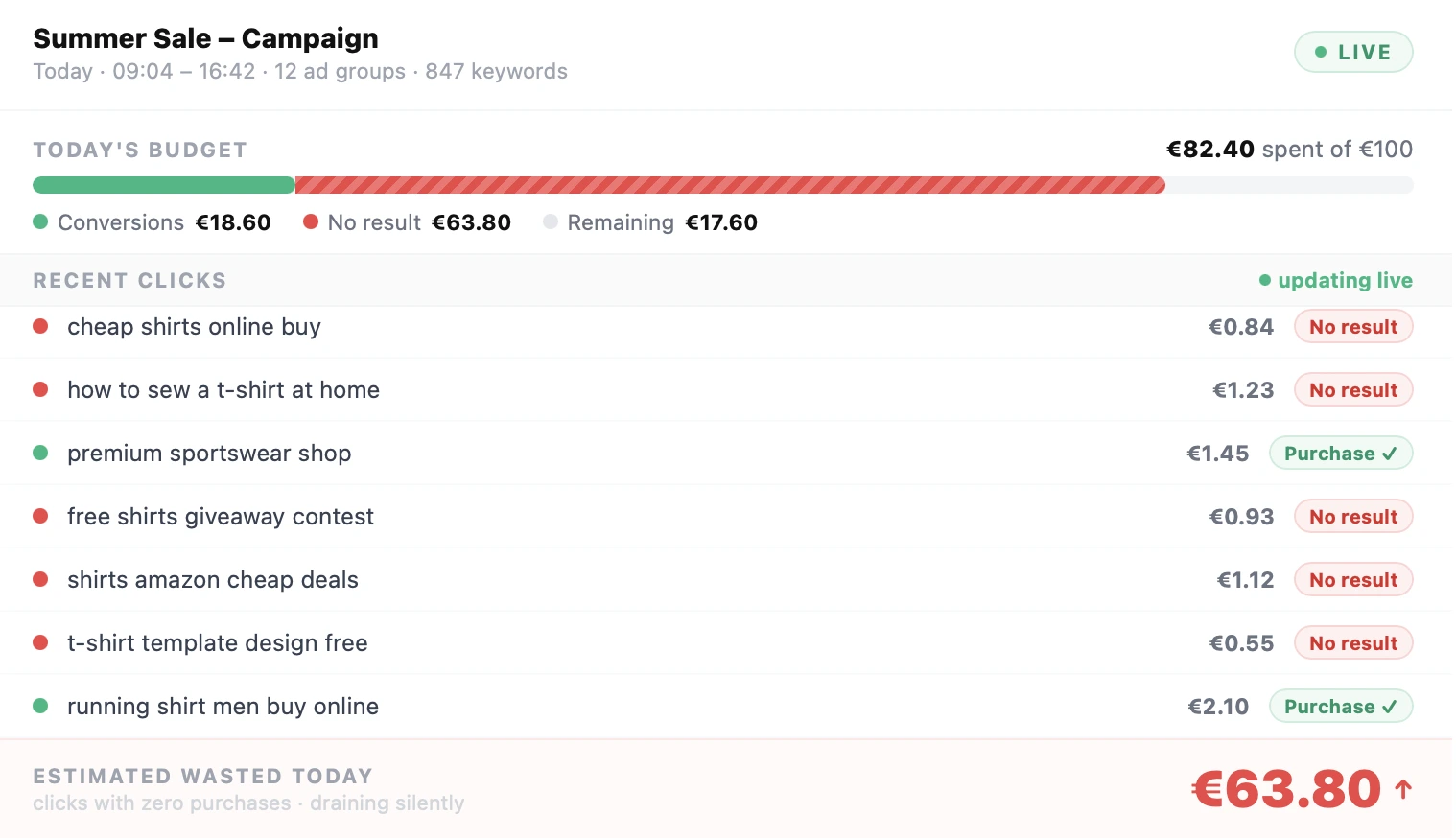
Task: Click the Purchase badge for premium sportswear shop
Action: [x=1341, y=453]
